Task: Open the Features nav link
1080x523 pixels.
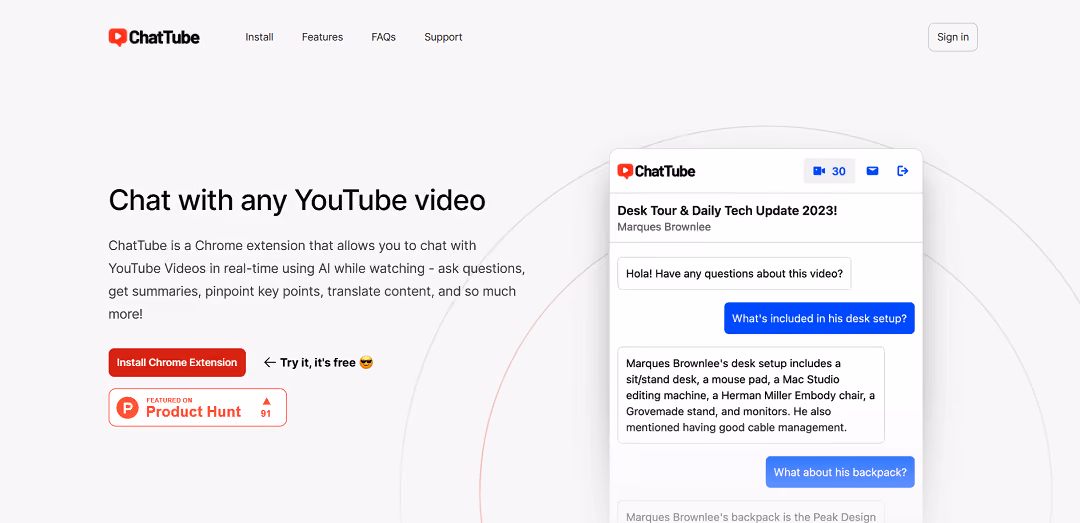Action: click(322, 37)
